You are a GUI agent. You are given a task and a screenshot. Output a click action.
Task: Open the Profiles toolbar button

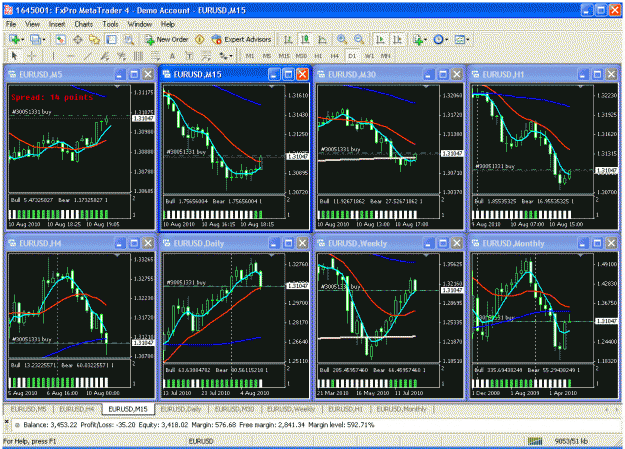37,39
